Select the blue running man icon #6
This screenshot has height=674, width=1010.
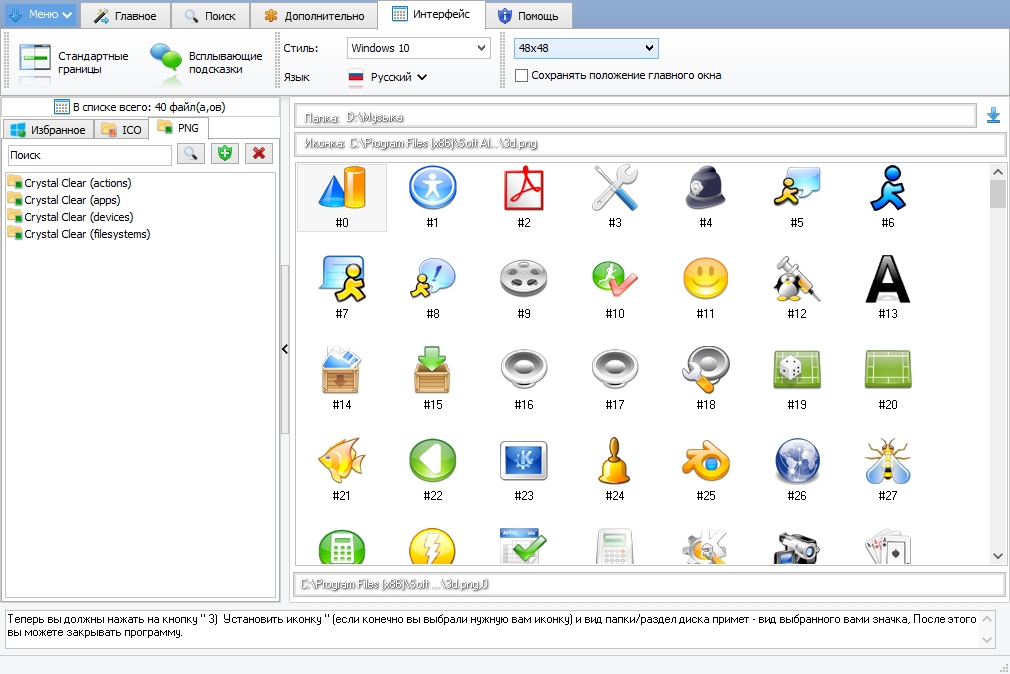click(x=888, y=188)
